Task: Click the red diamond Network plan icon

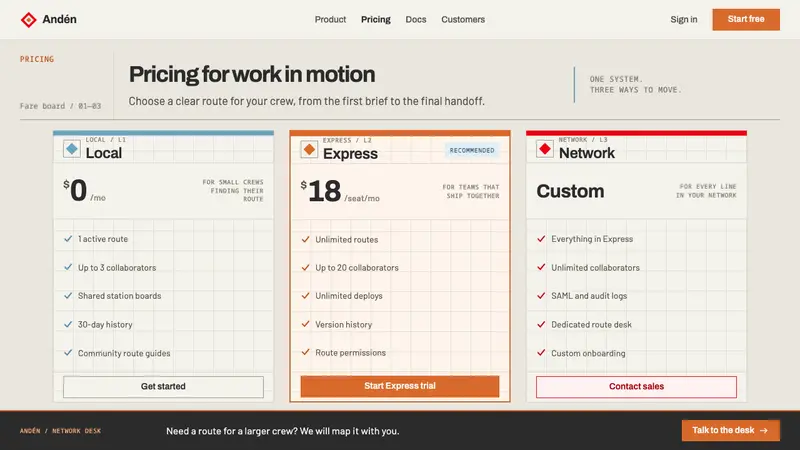Action: pos(545,149)
